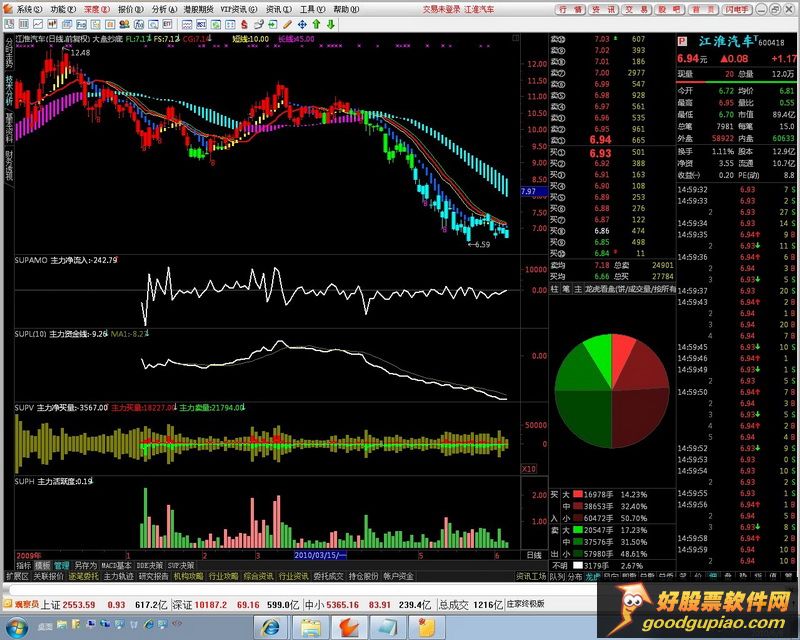This screenshot has height=640, width=800.
Task: Click the 扩展区 toggle at bottom left
Action: point(17,576)
